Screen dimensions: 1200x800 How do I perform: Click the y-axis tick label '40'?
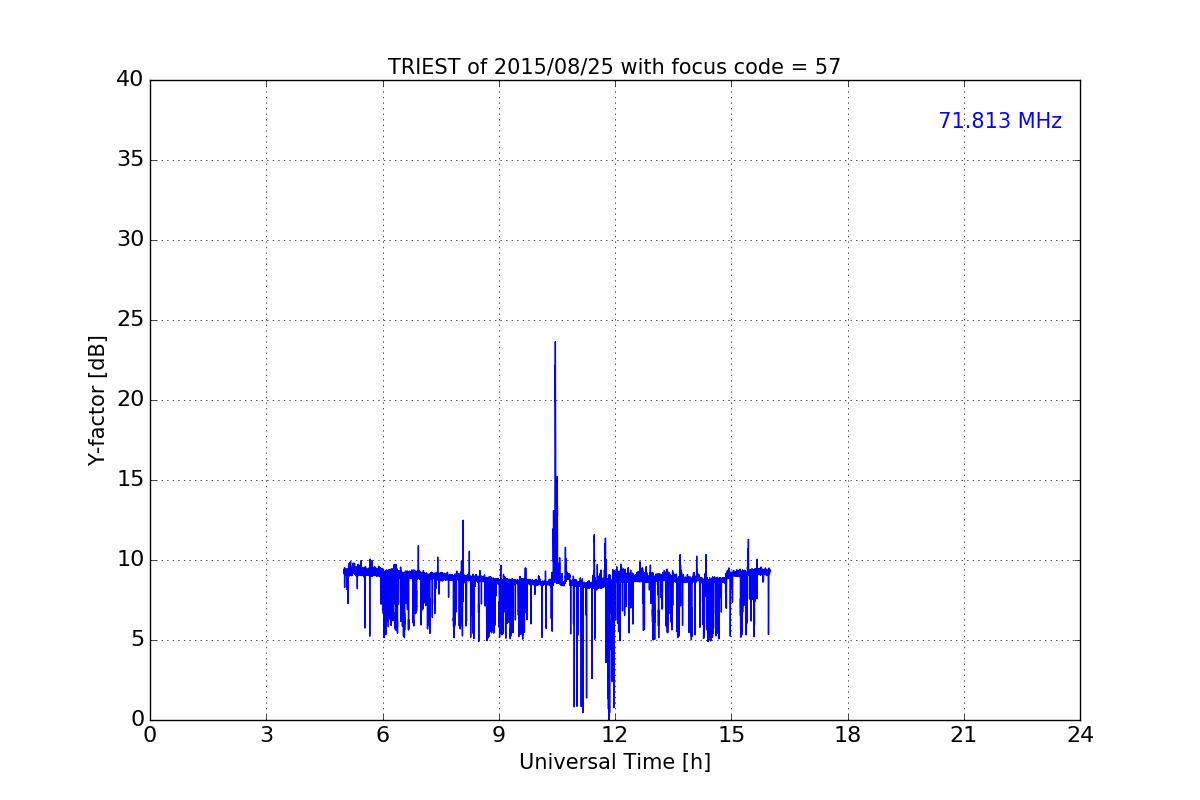point(130,80)
